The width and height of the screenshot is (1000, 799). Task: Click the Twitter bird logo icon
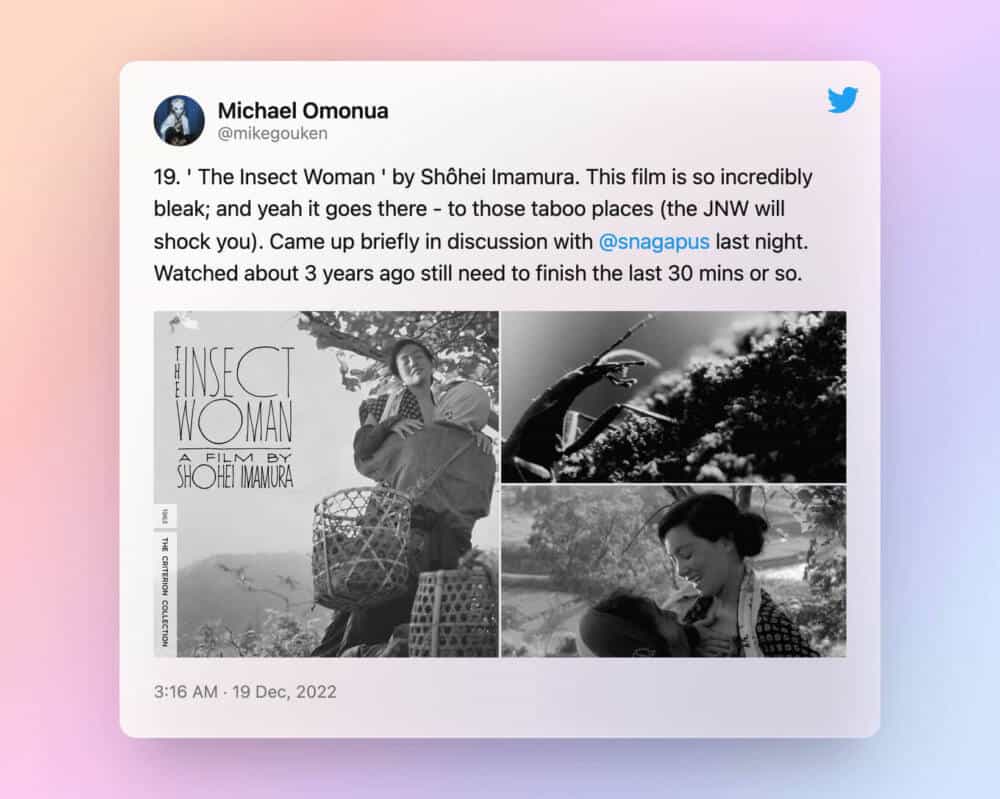point(842,99)
